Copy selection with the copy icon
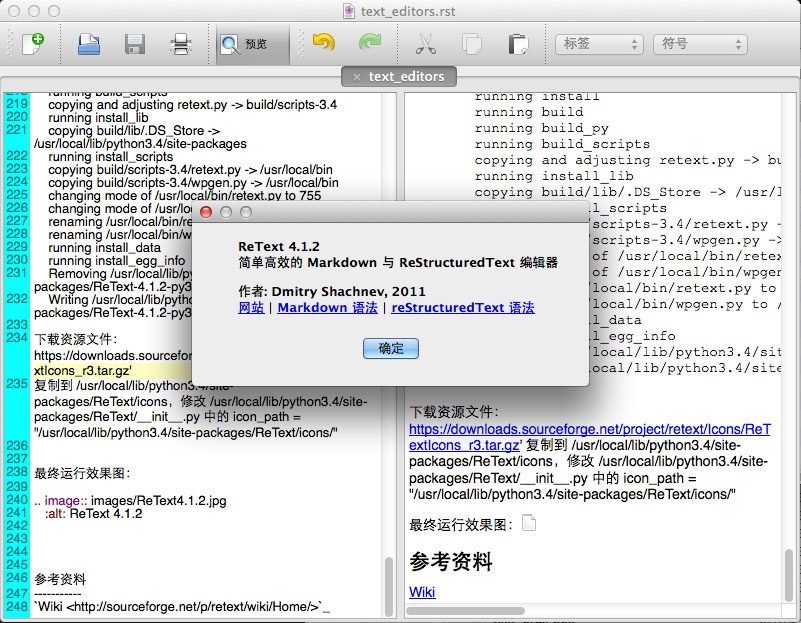The height and width of the screenshot is (623, 801). [472, 44]
